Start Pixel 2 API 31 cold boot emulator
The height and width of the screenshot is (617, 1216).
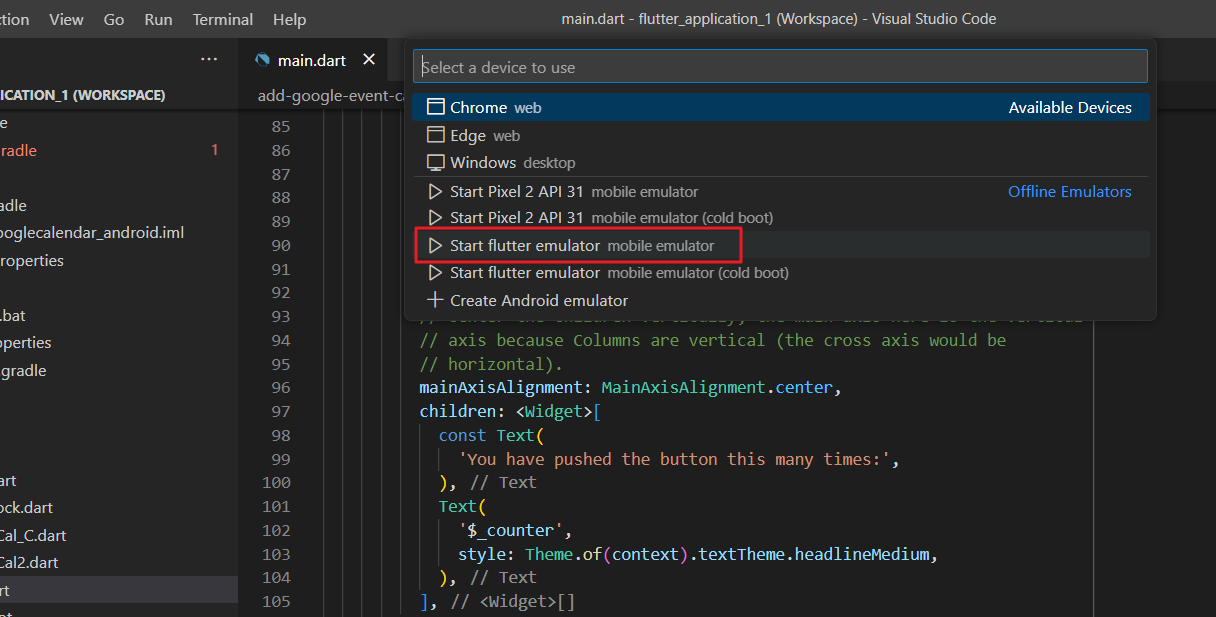pos(780,217)
